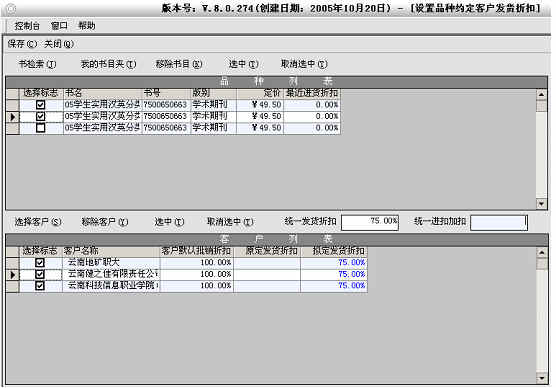Toggle the checkbox for 云南地矿职大
This screenshot has height=388, width=556.
click(x=40, y=263)
